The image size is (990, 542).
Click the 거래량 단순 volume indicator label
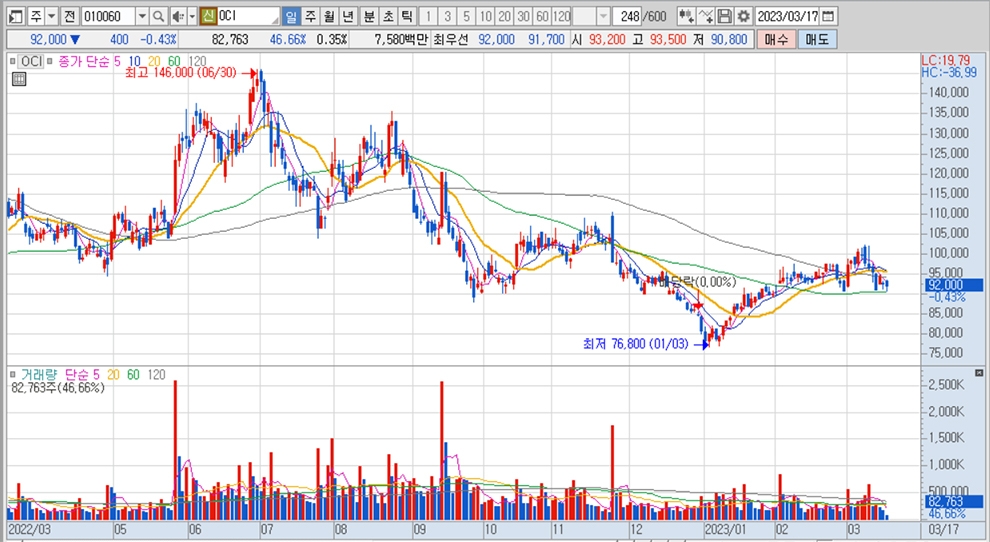(x=56, y=375)
